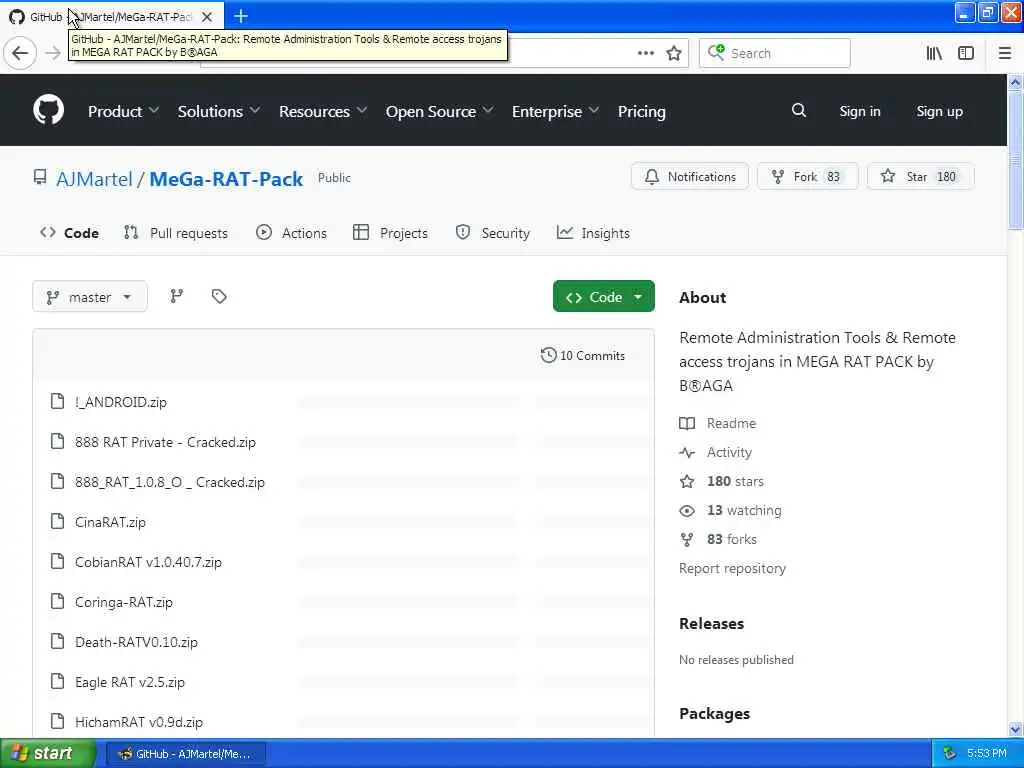The height and width of the screenshot is (768, 1024).
Task: Open the Death-RATV0.10.zip file
Action: (136, 642)
